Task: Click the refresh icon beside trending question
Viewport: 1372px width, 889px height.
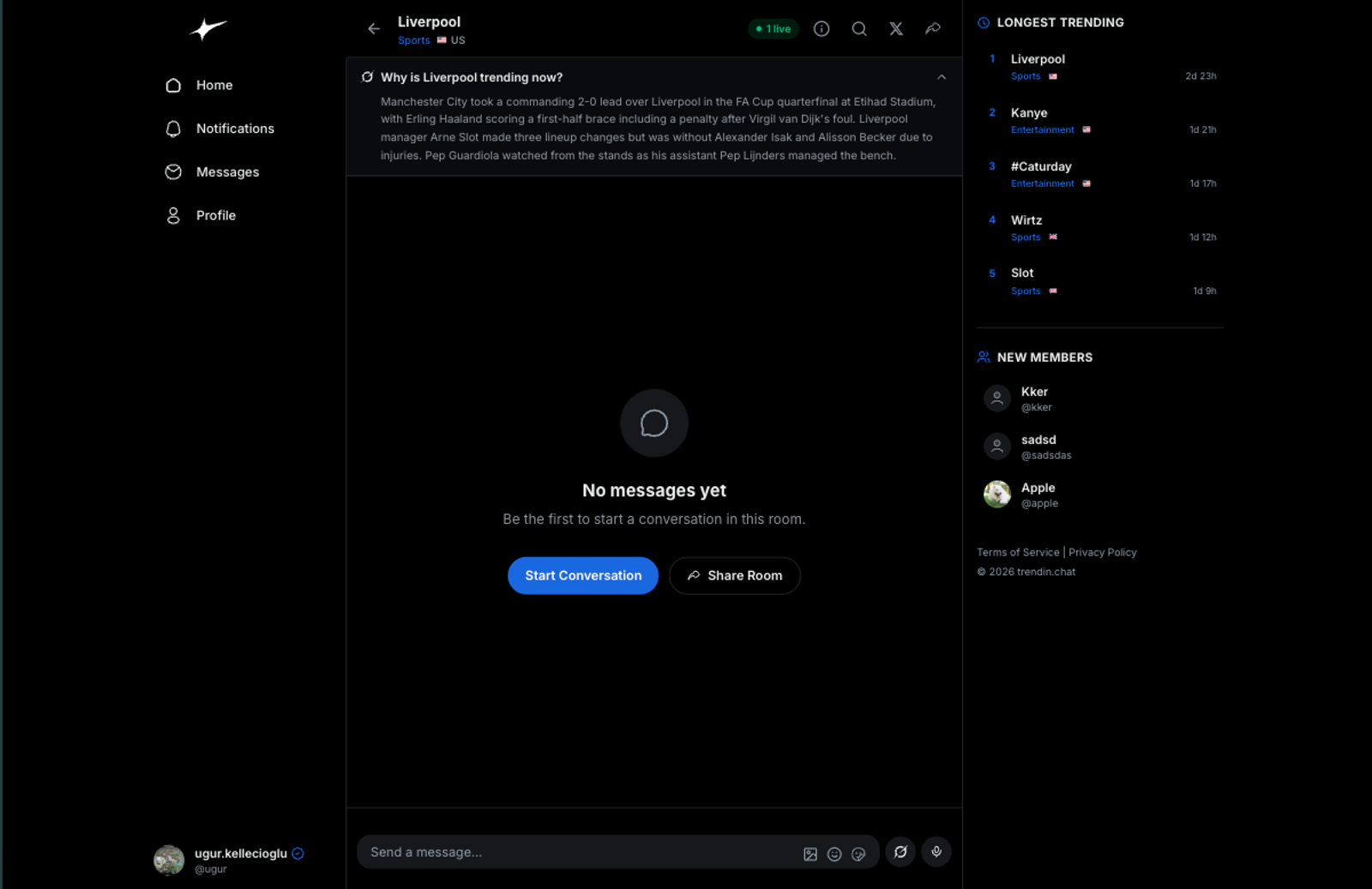Action: click(368, 77)
